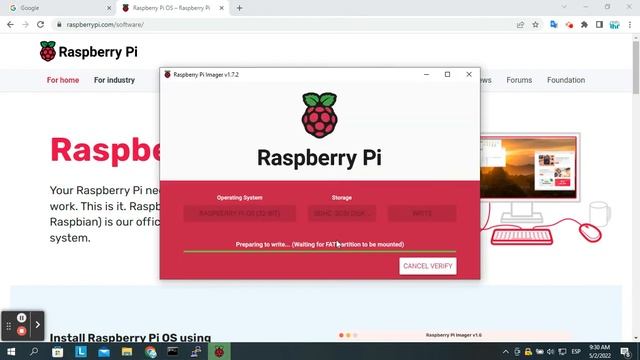The image size is (640, 360).
Task: Go back in the browser
Action: click(11, 24)
